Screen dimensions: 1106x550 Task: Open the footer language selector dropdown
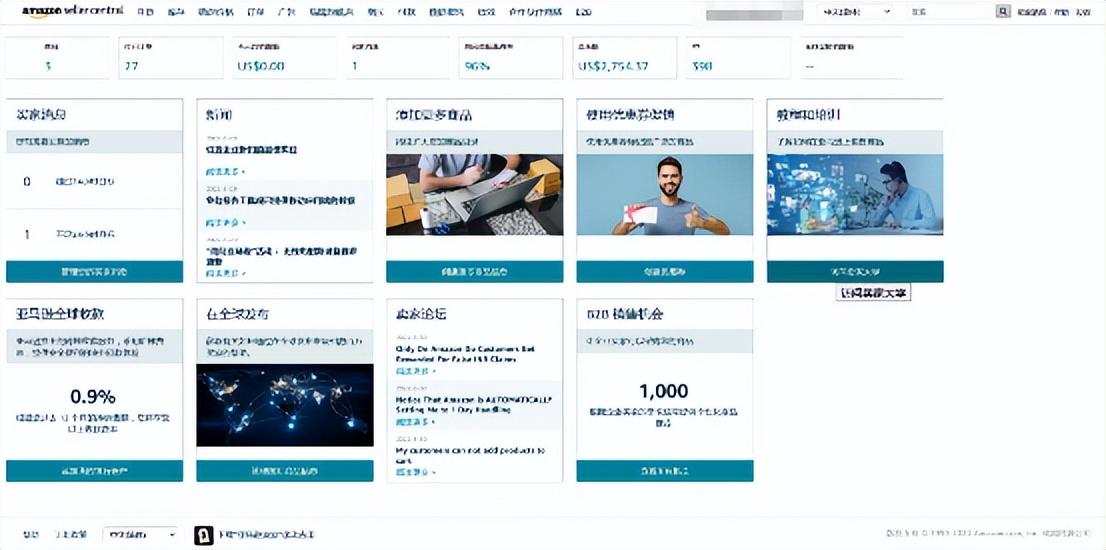click(140, 534)
